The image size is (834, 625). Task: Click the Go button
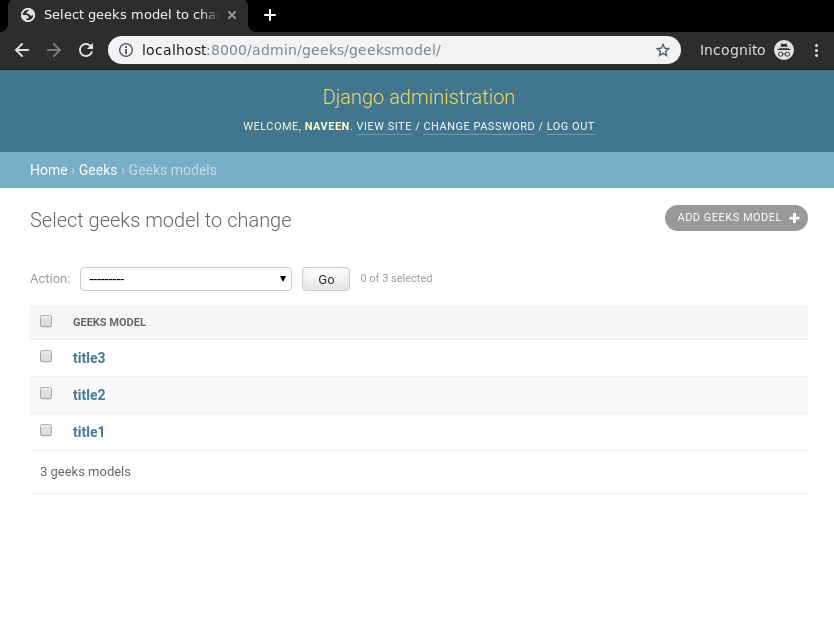(x=326, y=279)
